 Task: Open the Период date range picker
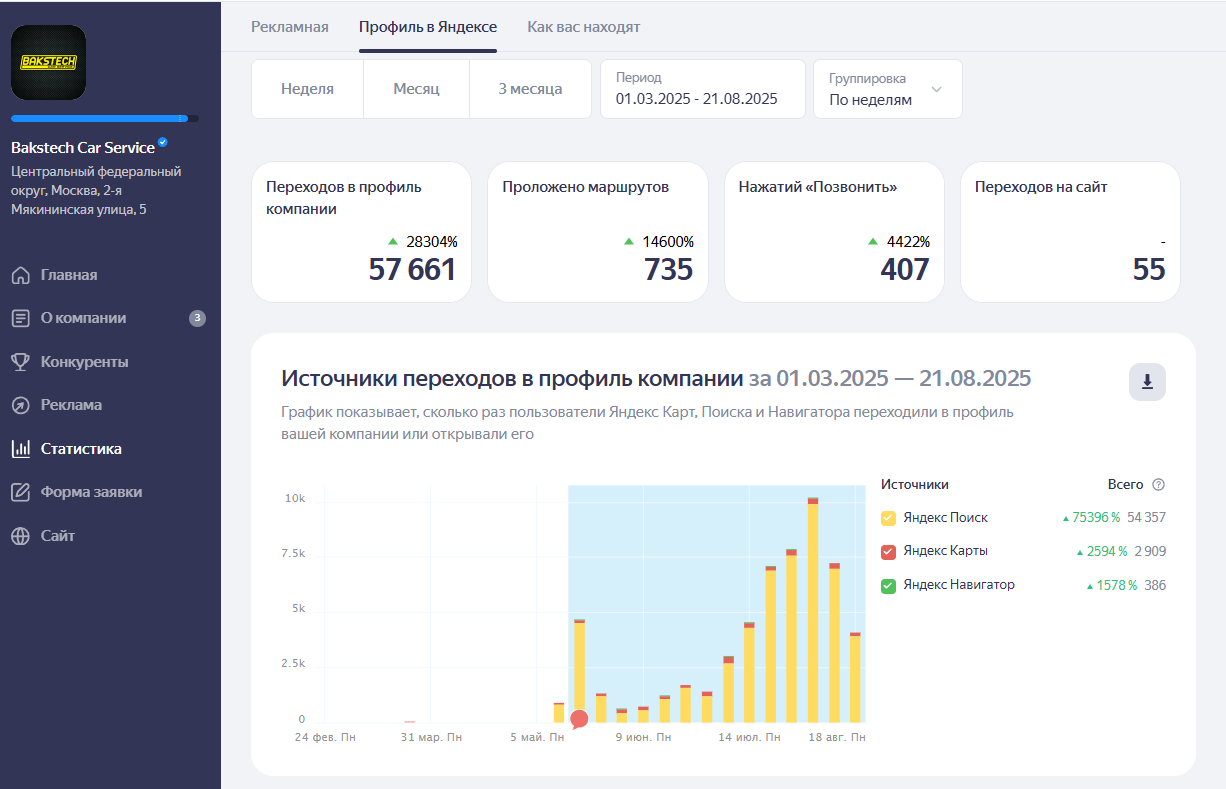(702, 89)
